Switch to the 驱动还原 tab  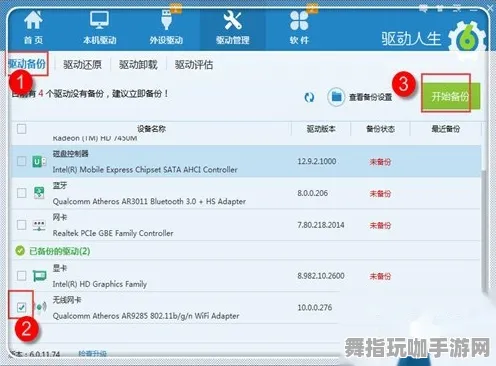pos(82,64)
